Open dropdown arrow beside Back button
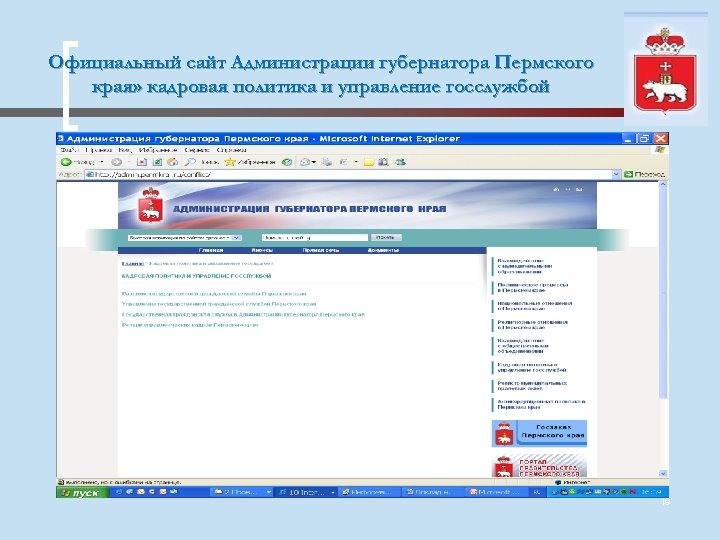Image resolution: width=720 pixels, height=540 pixels. [102, 162]
